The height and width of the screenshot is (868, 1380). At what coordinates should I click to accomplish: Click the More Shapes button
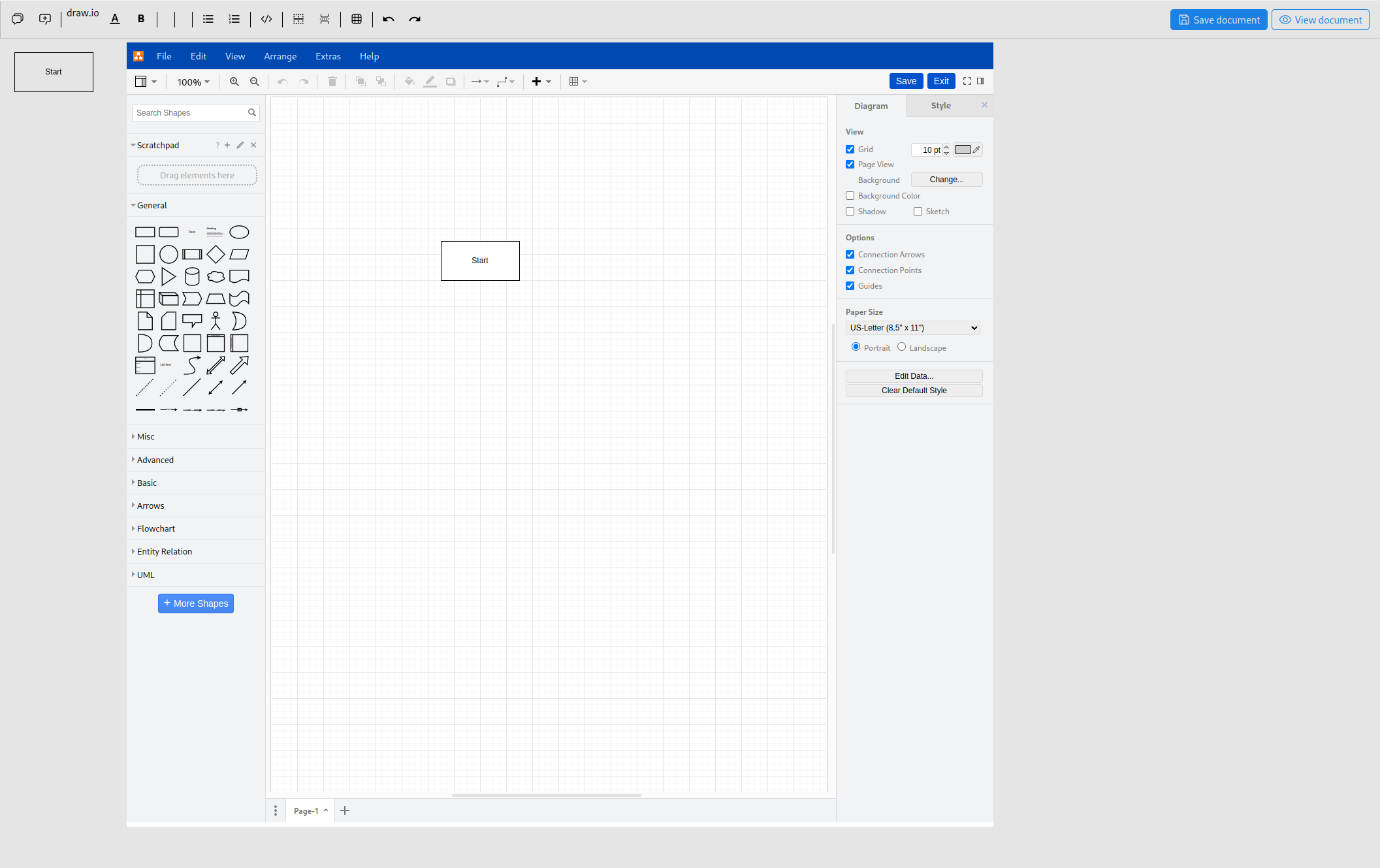pos(196,603)
